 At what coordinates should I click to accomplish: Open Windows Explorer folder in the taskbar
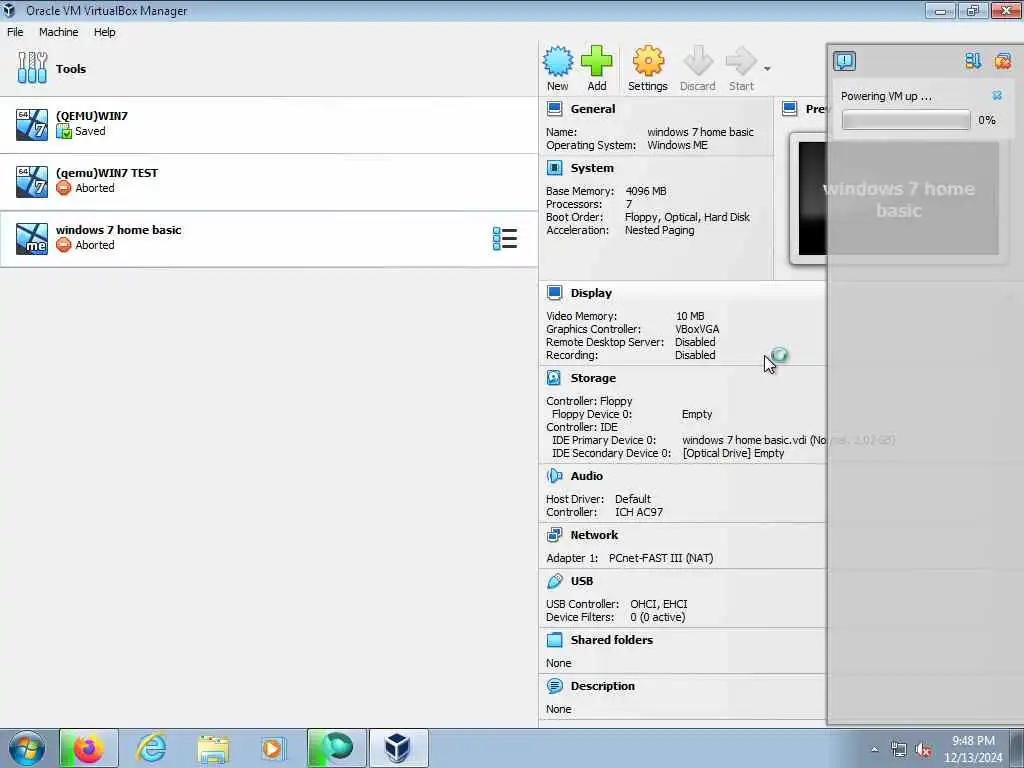pos(213,748)
